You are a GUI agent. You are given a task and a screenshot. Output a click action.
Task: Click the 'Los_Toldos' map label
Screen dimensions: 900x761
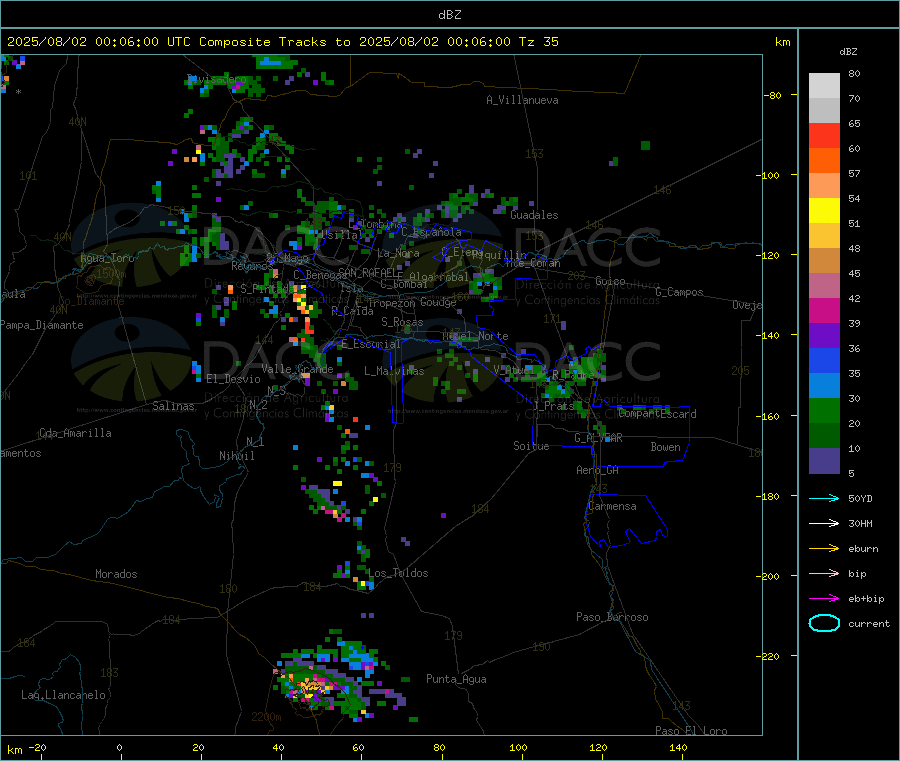pos(398,573)
